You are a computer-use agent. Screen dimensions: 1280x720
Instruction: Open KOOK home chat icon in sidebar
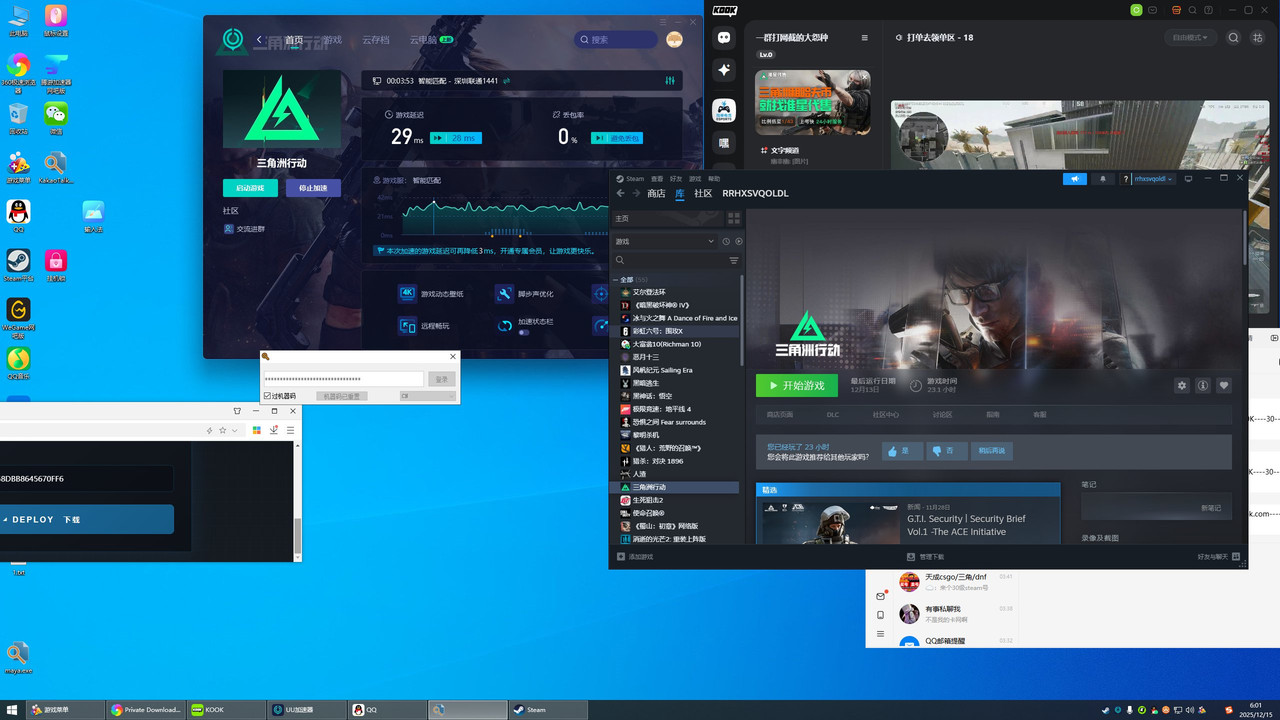click(x=724, y=38)
